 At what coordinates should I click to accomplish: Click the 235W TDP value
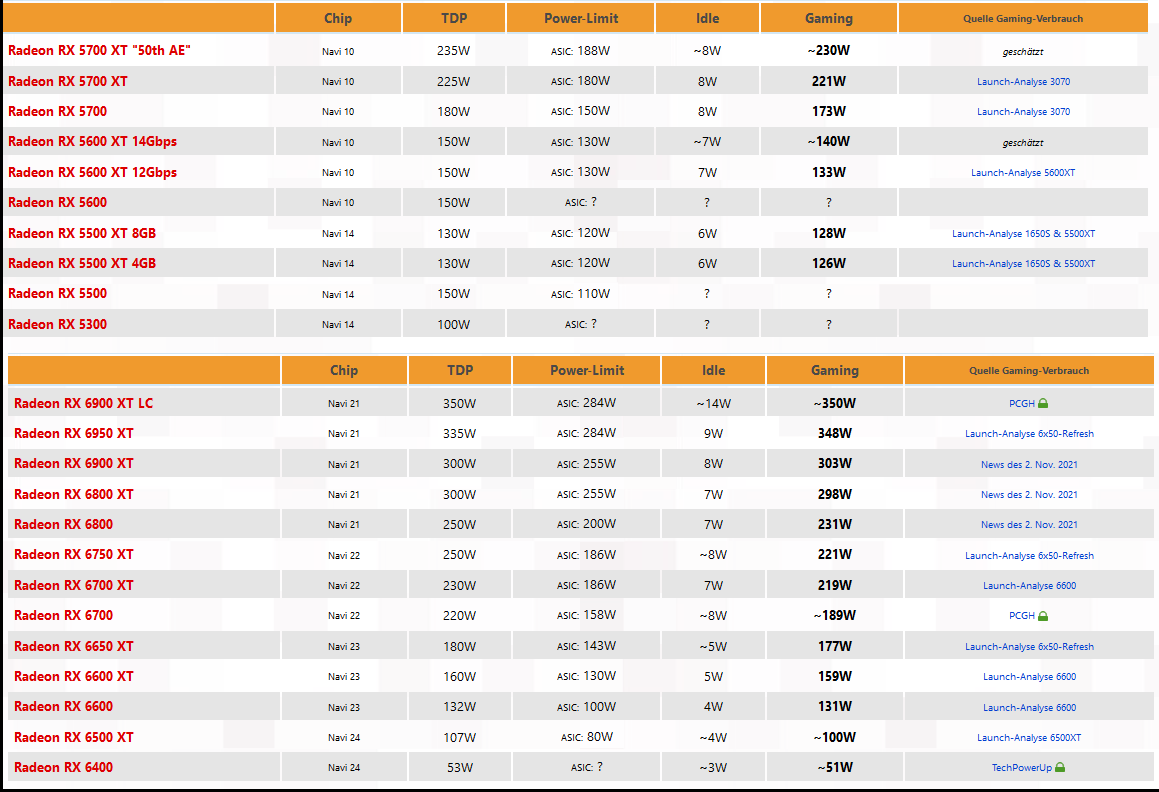[x=453, y=51]
